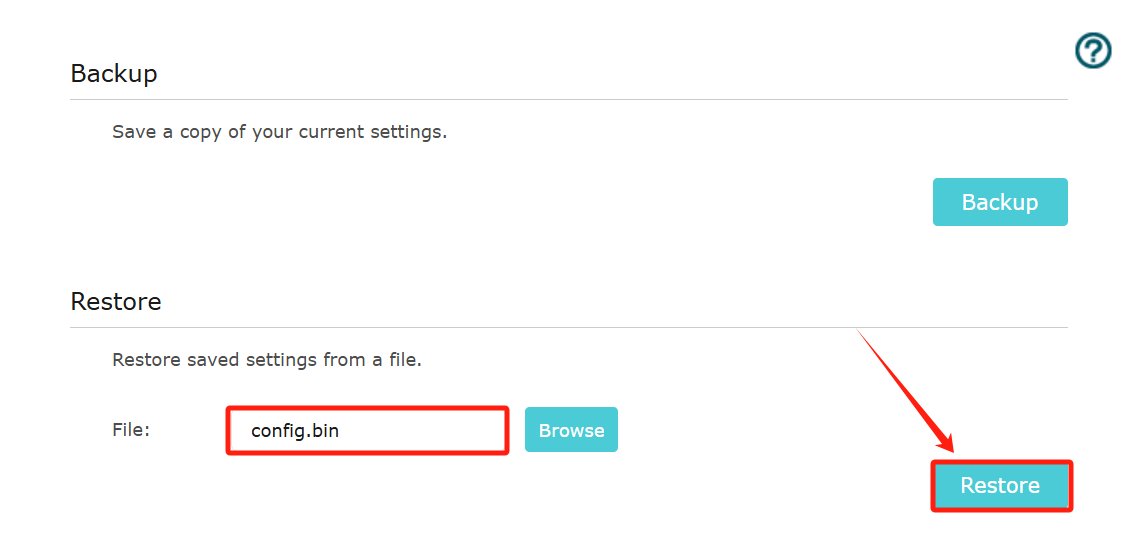Click the Backup section heading
This screenshot has height=555, width=1141.
(114, 73)
